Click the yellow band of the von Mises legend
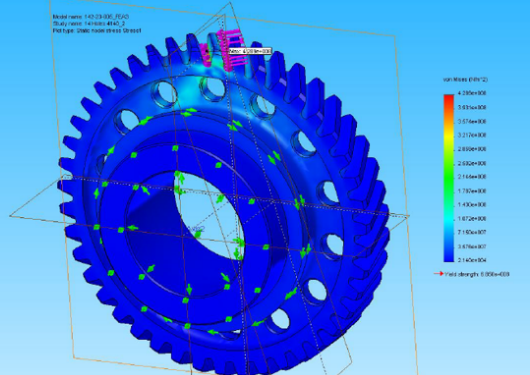This screenshot has height=375, width=530. coord(449,135)
